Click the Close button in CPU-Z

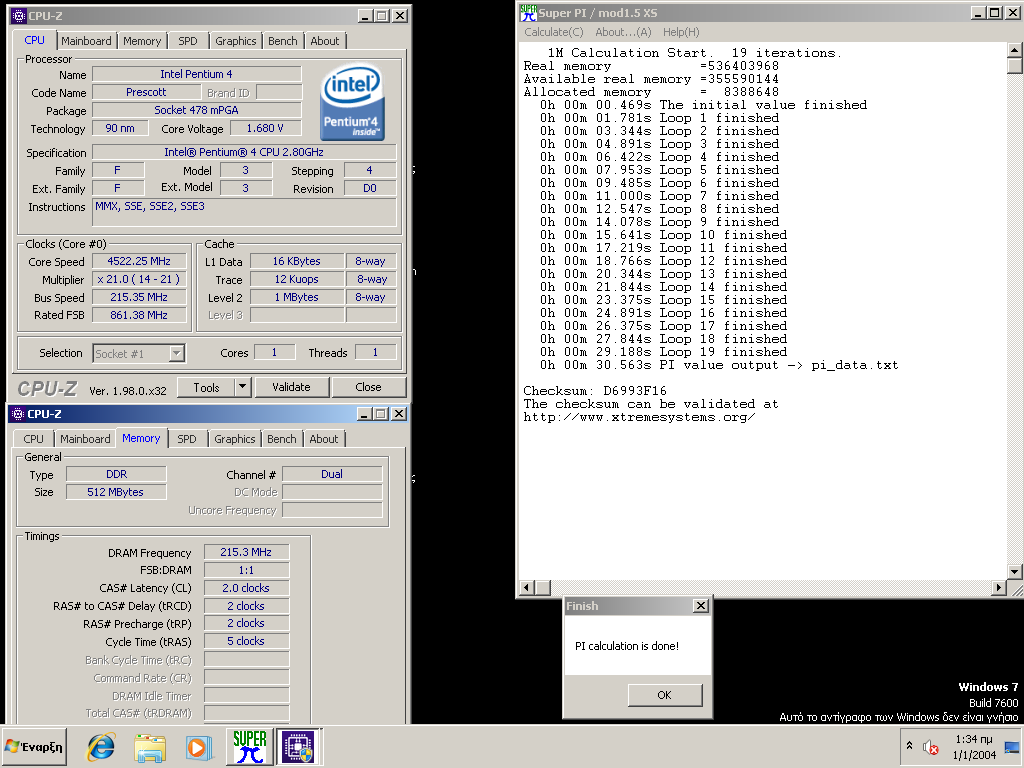[x=368, y=387]
